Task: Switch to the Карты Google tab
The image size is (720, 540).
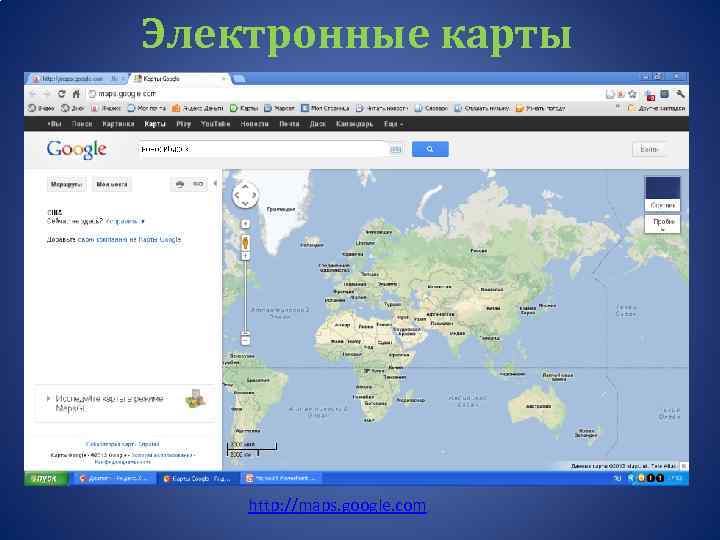Action: point(180,79)
